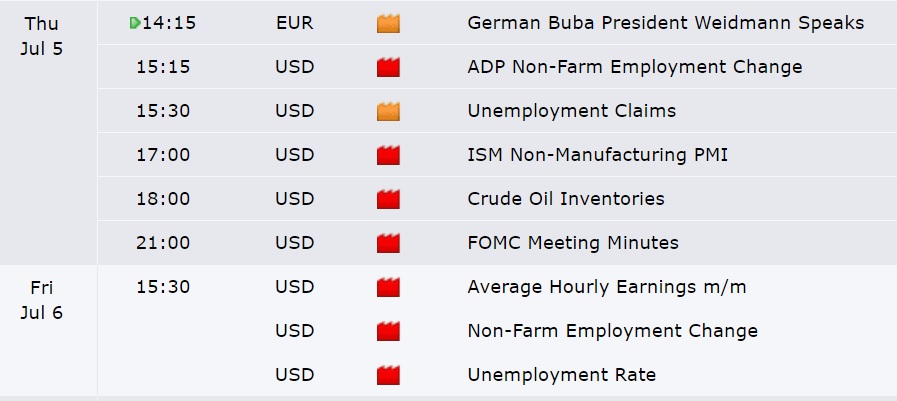Viewport: 897px width, 401px height.
Task: Click red impact icon for ADP Non-Farm Employment
Action: (388, 67)
